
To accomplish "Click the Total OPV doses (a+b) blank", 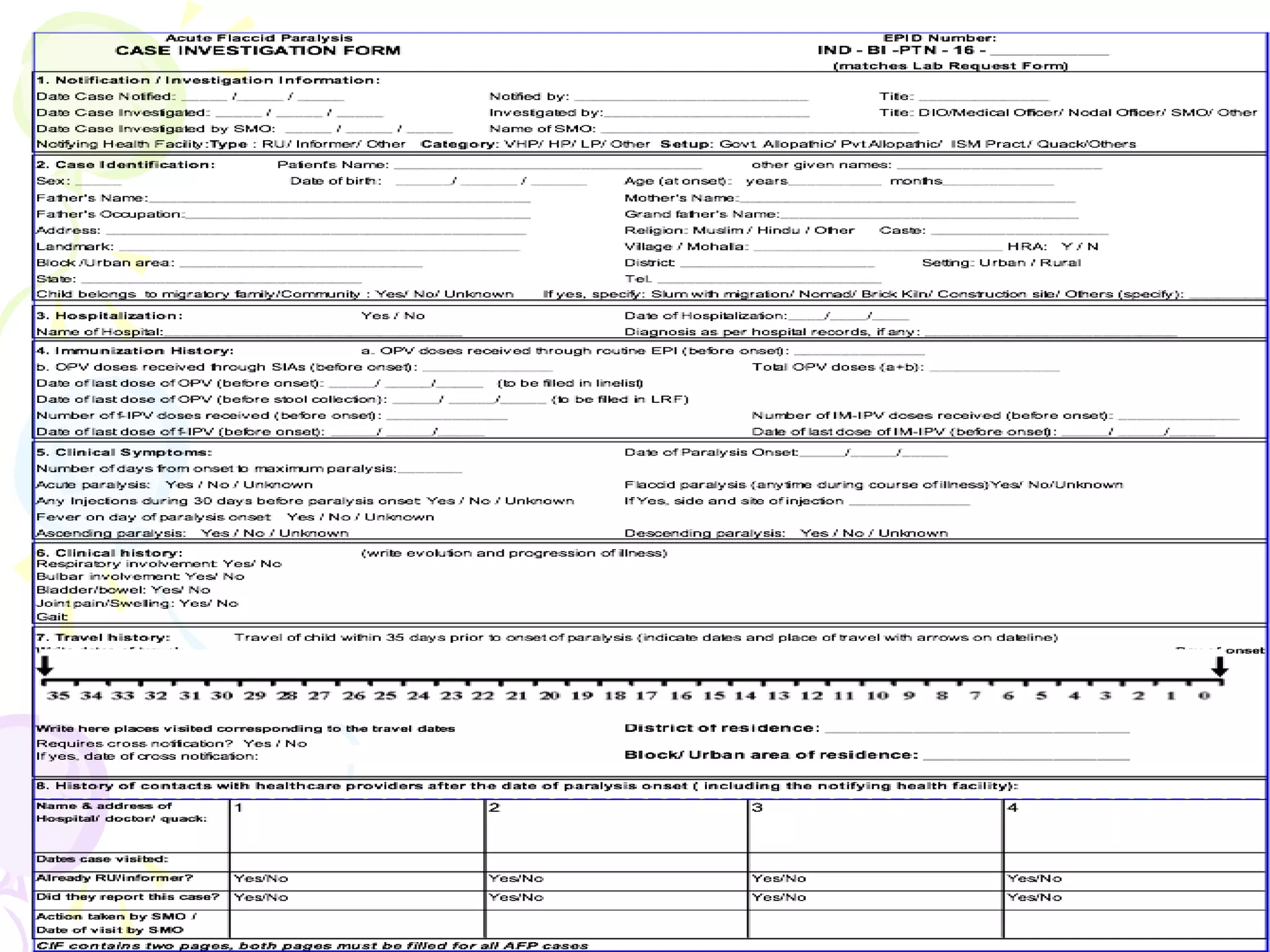I will pos(994,367).
